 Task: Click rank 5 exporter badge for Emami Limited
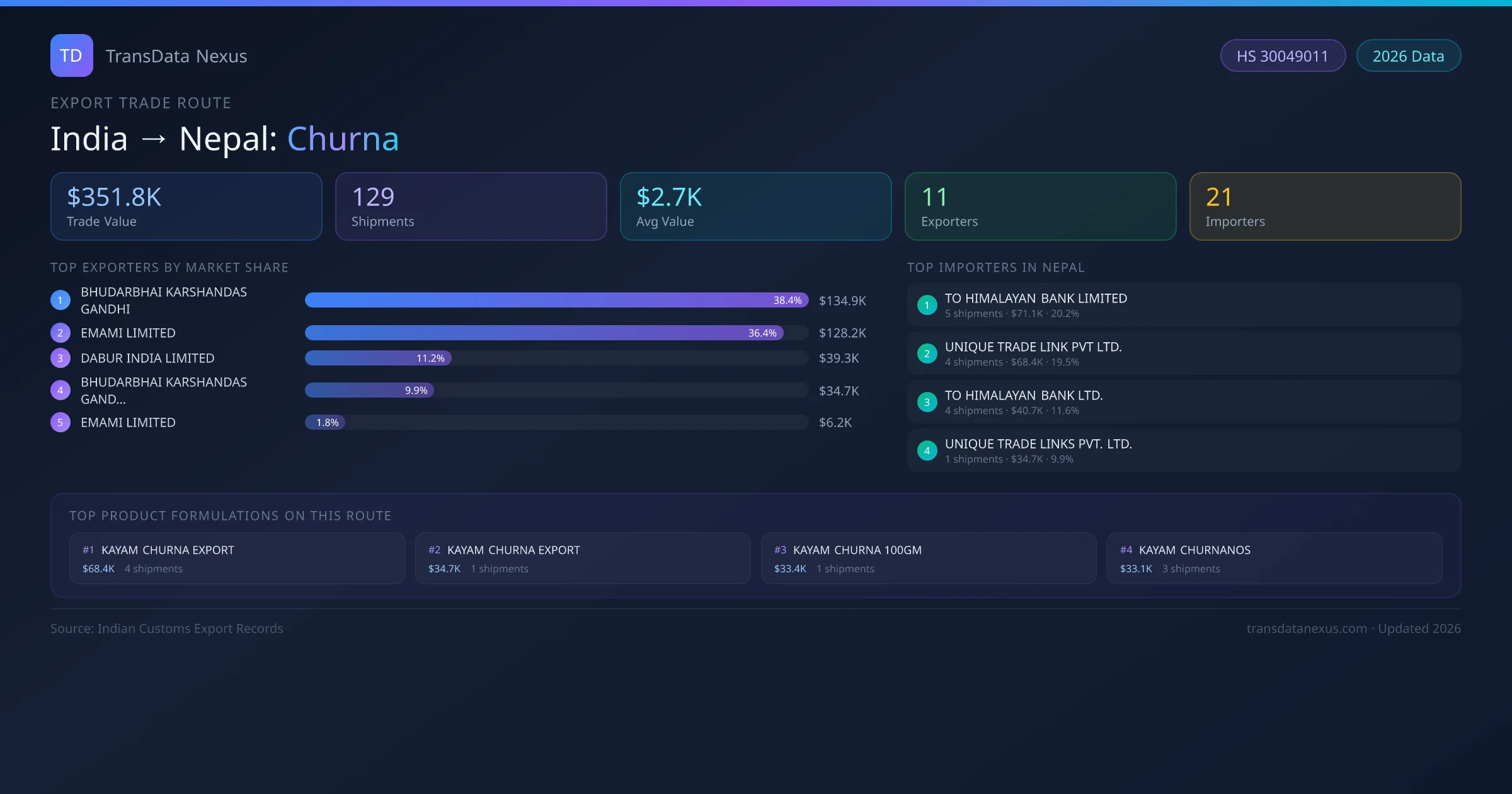point(60,422)
